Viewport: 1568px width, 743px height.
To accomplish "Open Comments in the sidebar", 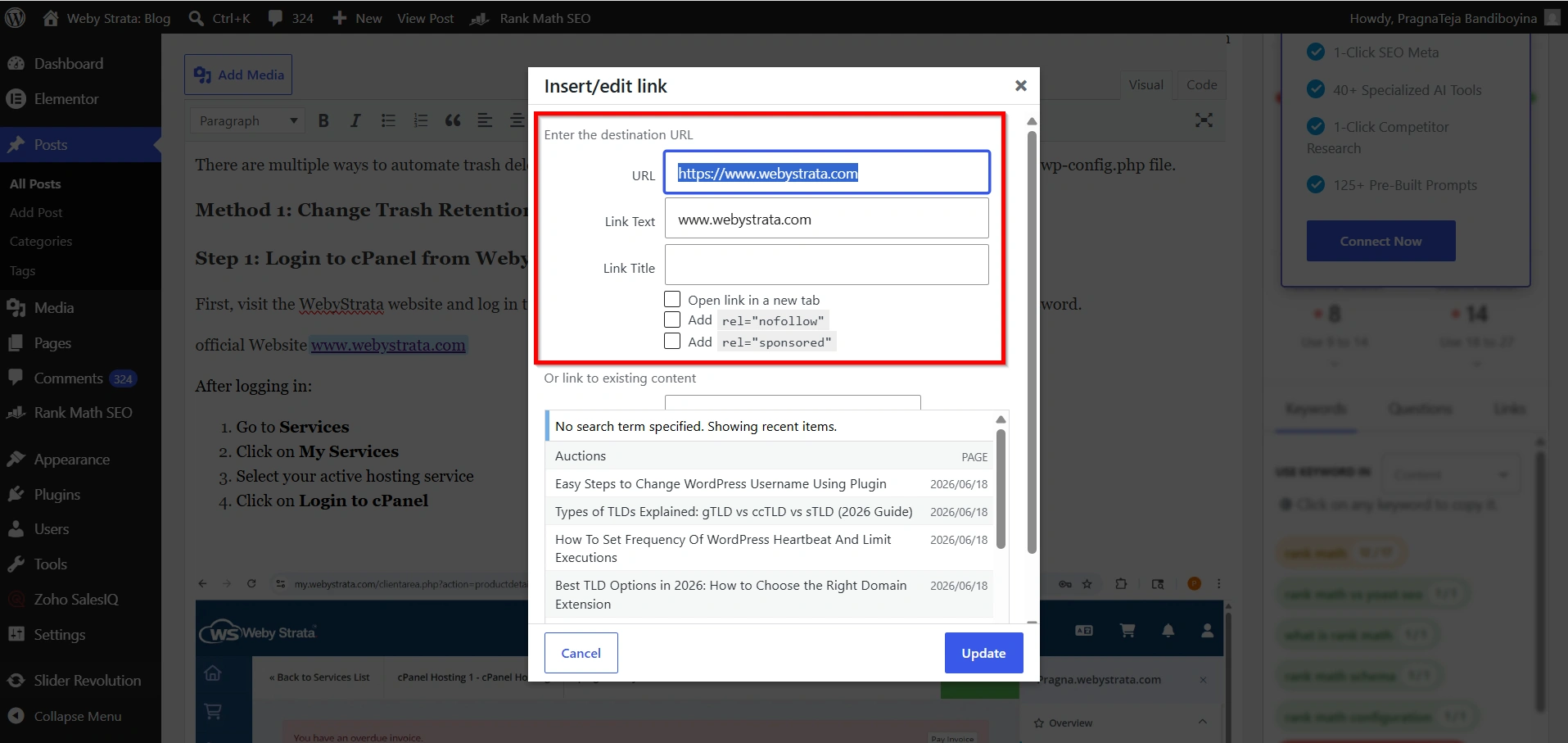I will (69, 378).
